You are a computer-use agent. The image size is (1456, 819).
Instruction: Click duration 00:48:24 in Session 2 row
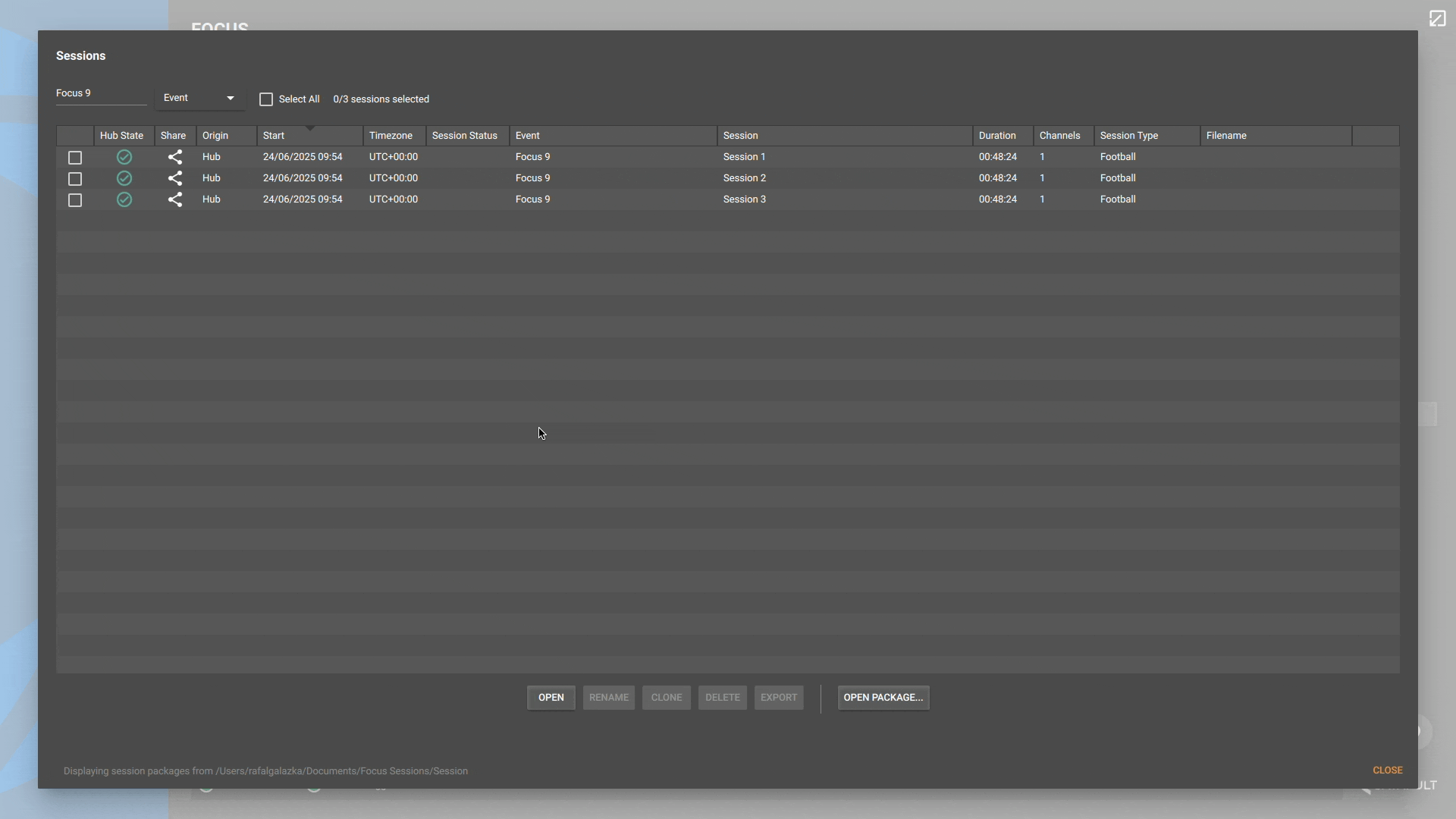point(998,178)
